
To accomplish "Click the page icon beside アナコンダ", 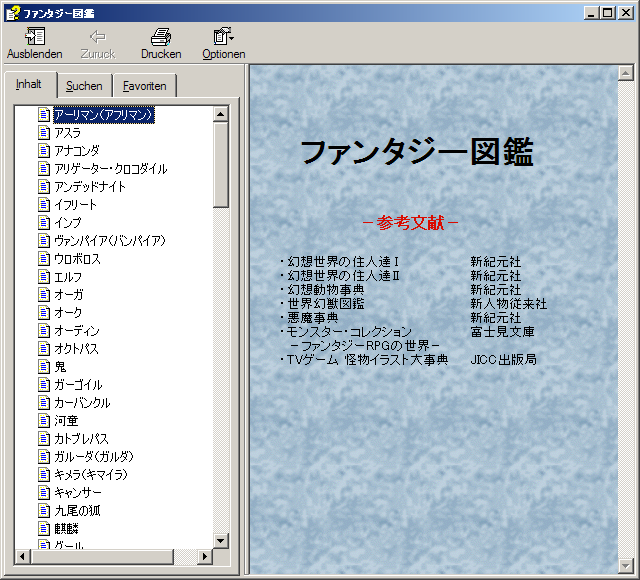I will 44,151.
